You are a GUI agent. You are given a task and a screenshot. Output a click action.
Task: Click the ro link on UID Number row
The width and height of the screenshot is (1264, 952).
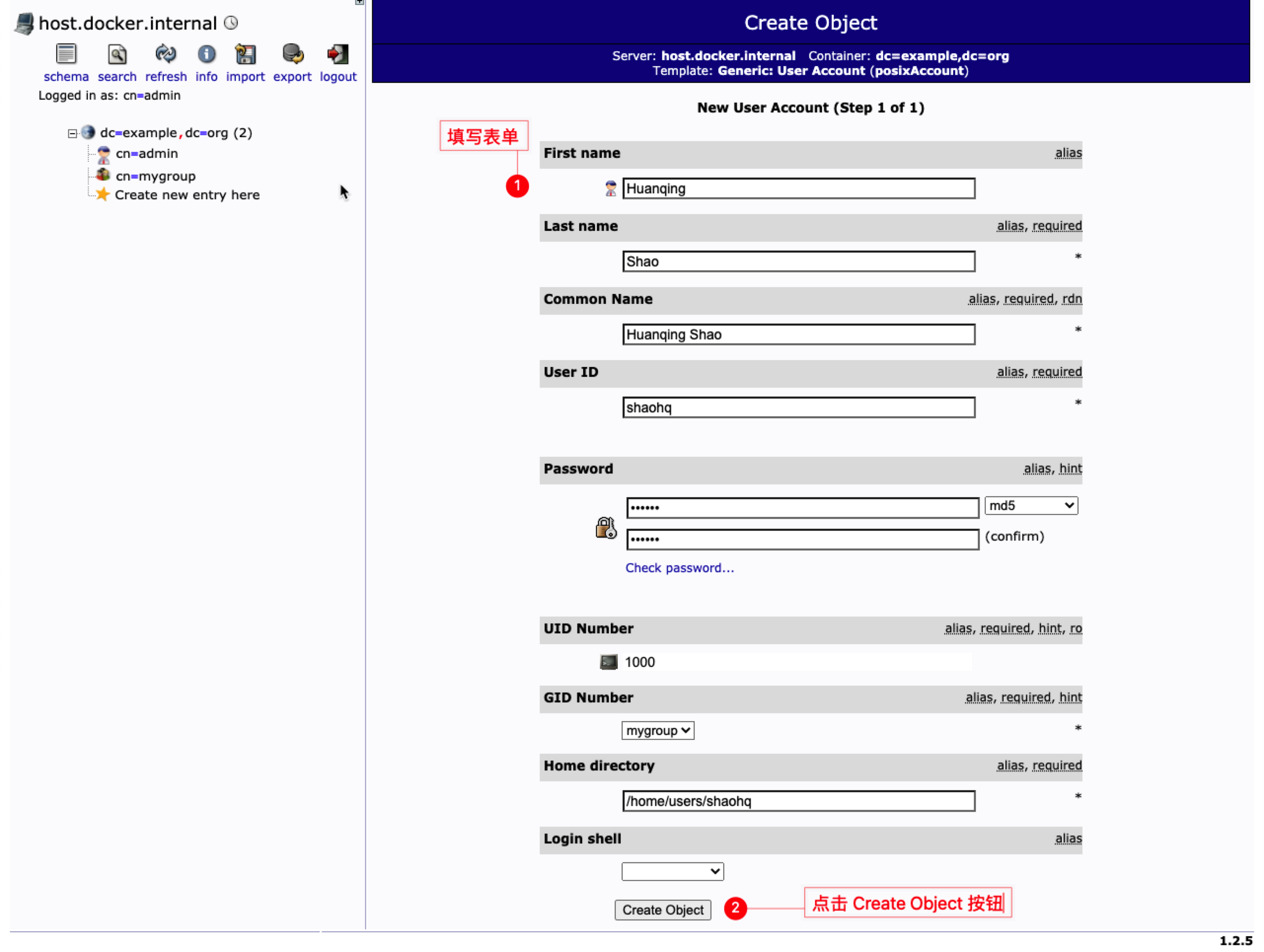[1076, 628]
